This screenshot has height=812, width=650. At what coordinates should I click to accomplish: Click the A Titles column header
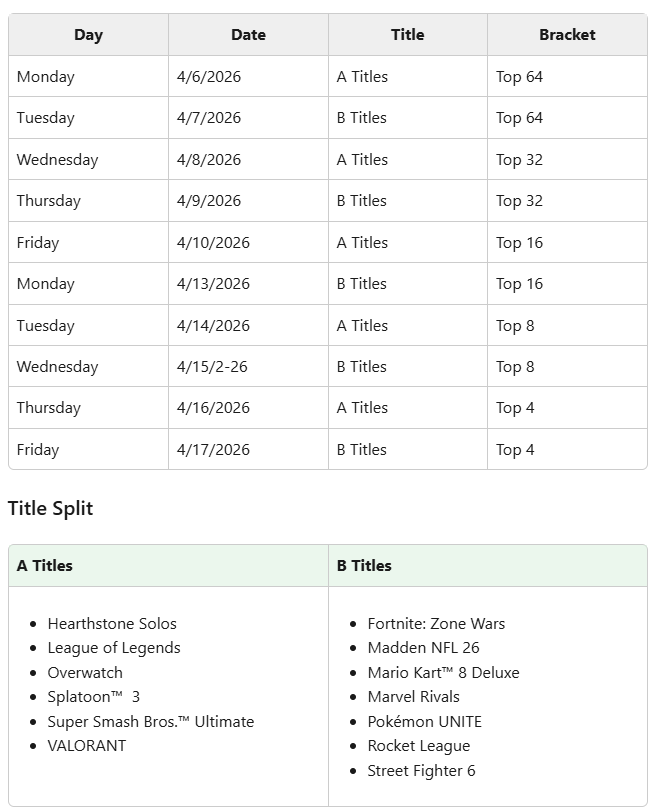click(x=45, y=566)
